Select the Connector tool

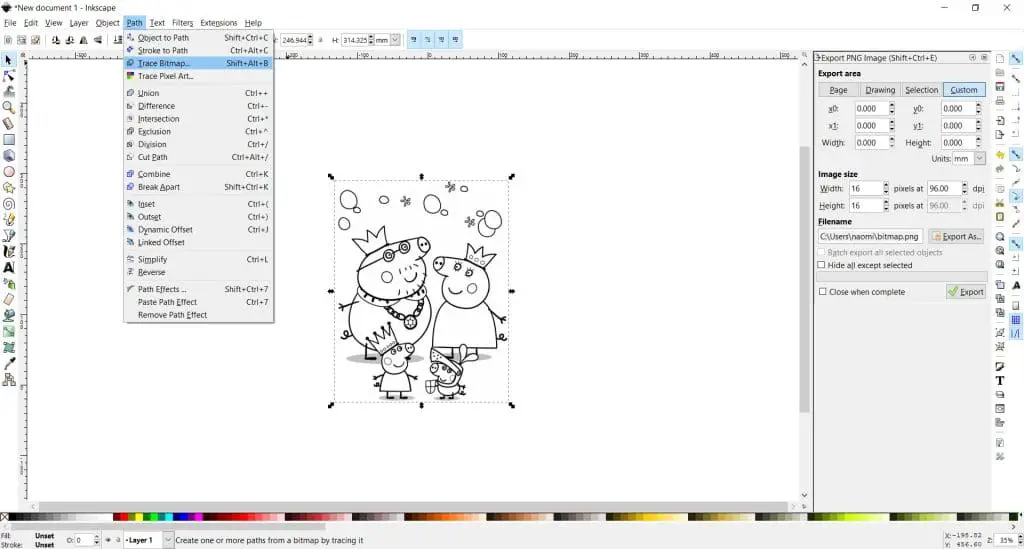[x=8, y=379]
